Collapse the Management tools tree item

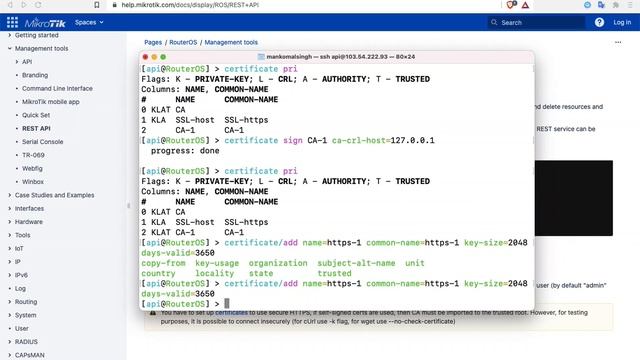pos(10,48)
